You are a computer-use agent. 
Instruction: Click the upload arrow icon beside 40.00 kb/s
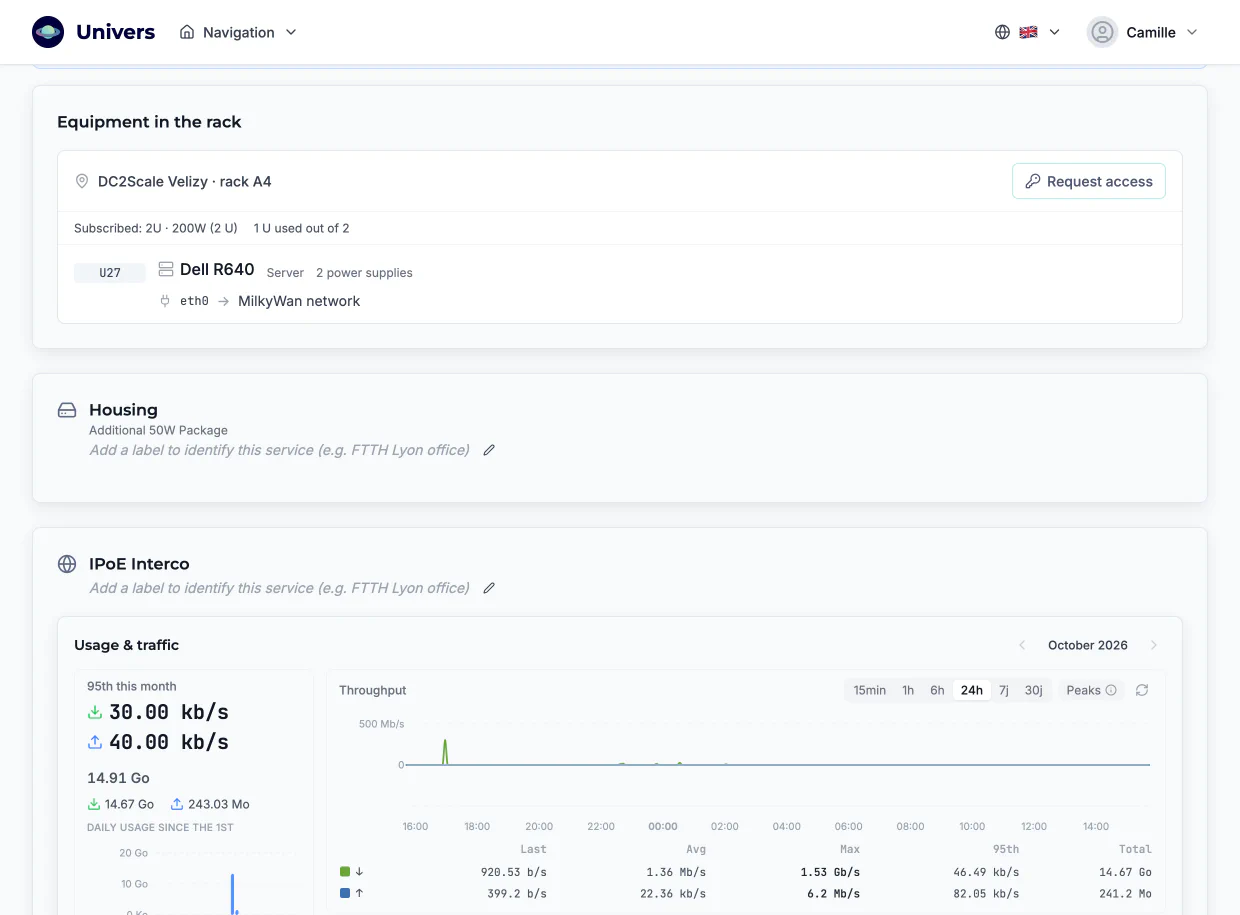point(95,742)
